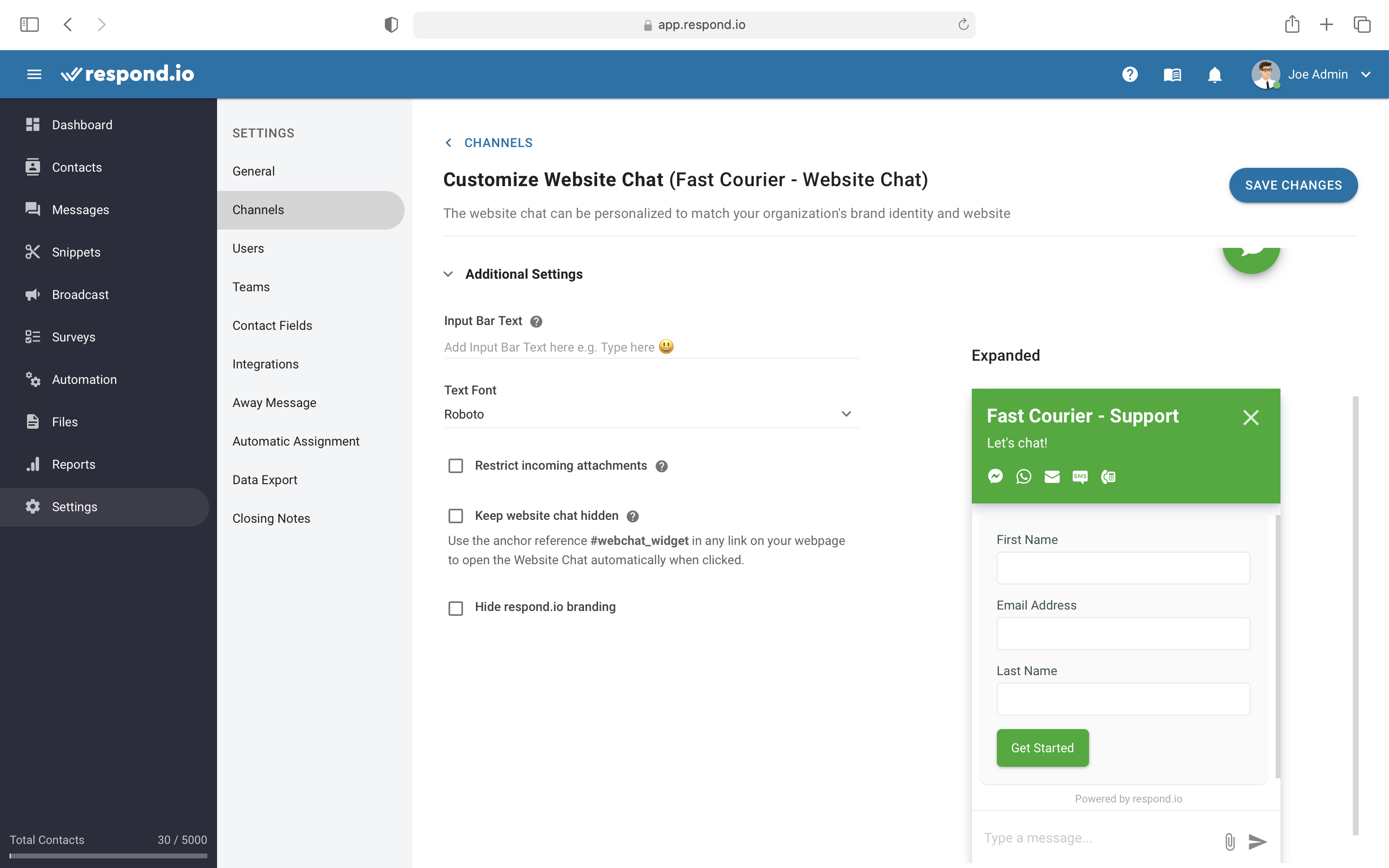Toggle the Safari sidebar button
The image size is (1389, 868).
pyautogui.click(x=29, y=25)
